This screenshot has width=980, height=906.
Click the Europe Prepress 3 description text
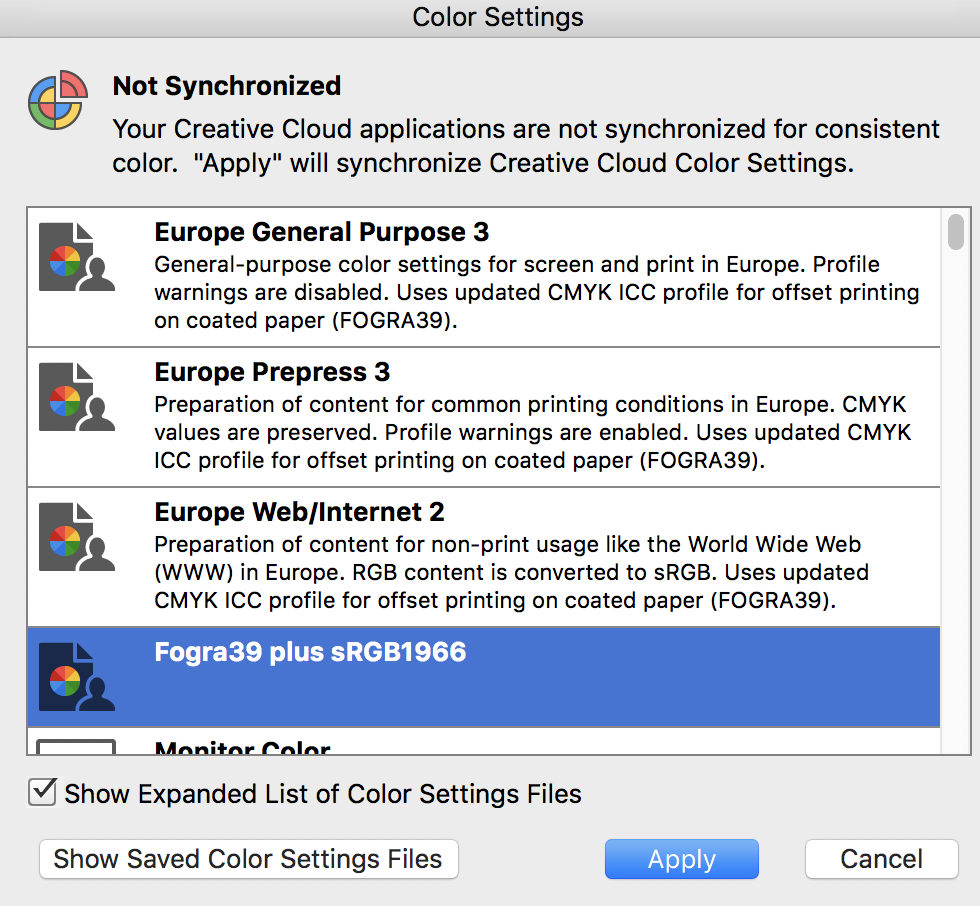(532, 434)
